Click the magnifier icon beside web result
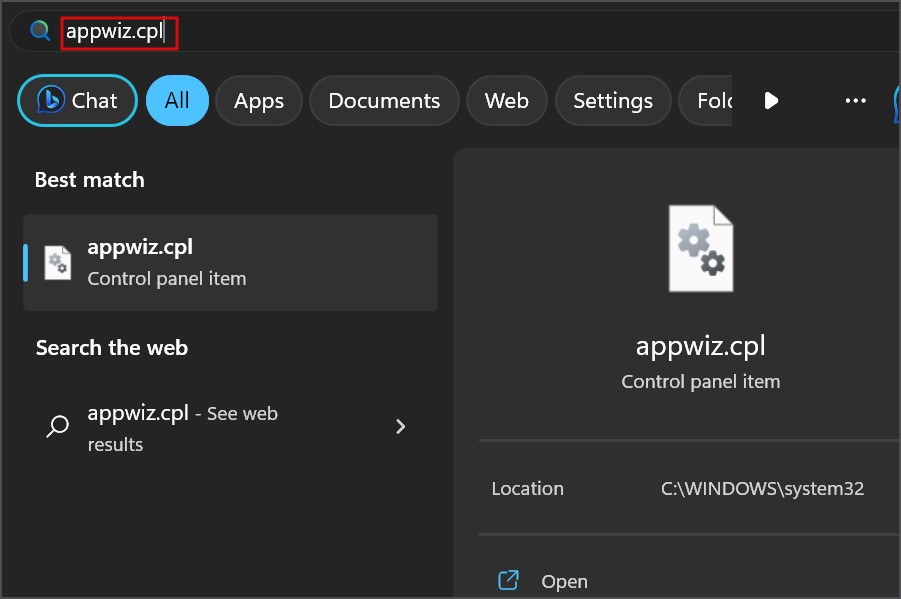Screen dimensions: 901x599 [x=58, y=427]
